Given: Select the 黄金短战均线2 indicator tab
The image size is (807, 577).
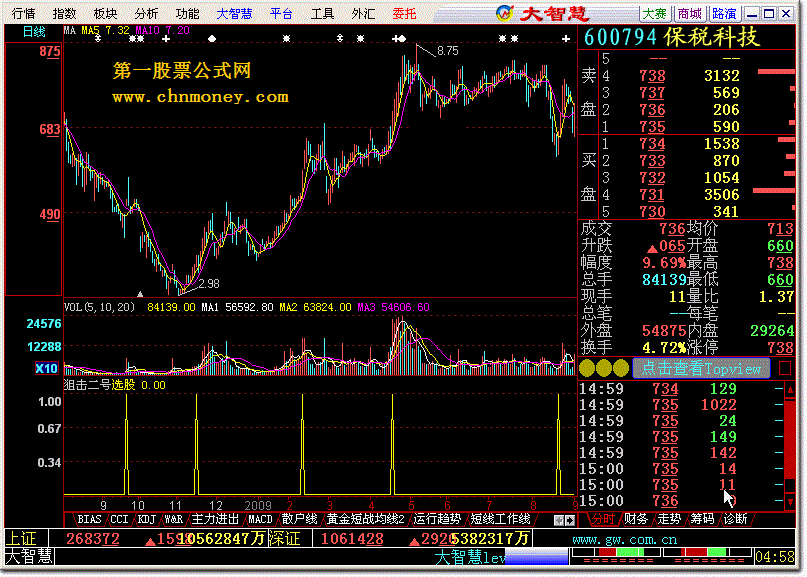Looking at the screenshot, I should tap(365, 519).
